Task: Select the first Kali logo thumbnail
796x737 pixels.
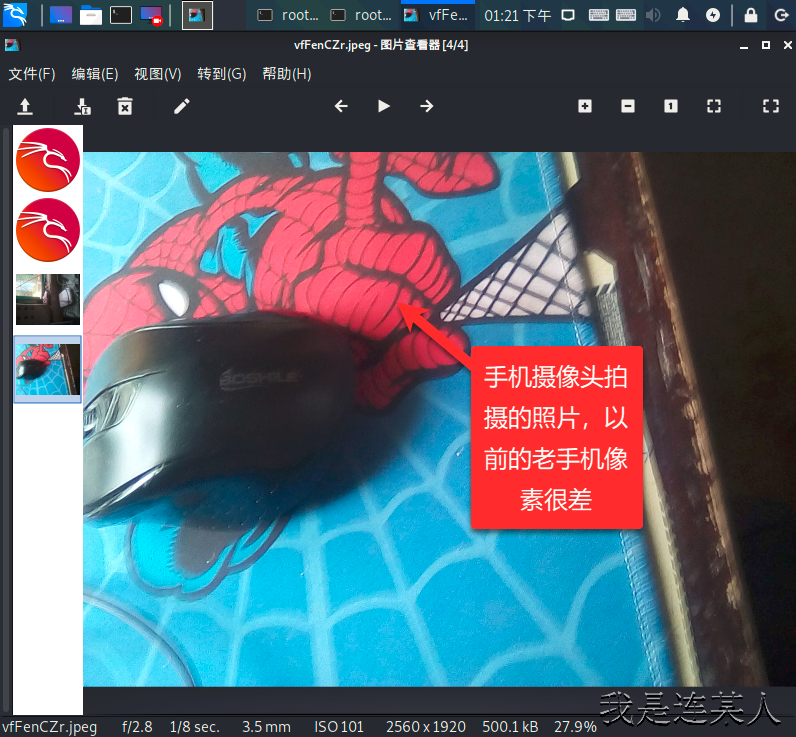Action: [48, 160]
